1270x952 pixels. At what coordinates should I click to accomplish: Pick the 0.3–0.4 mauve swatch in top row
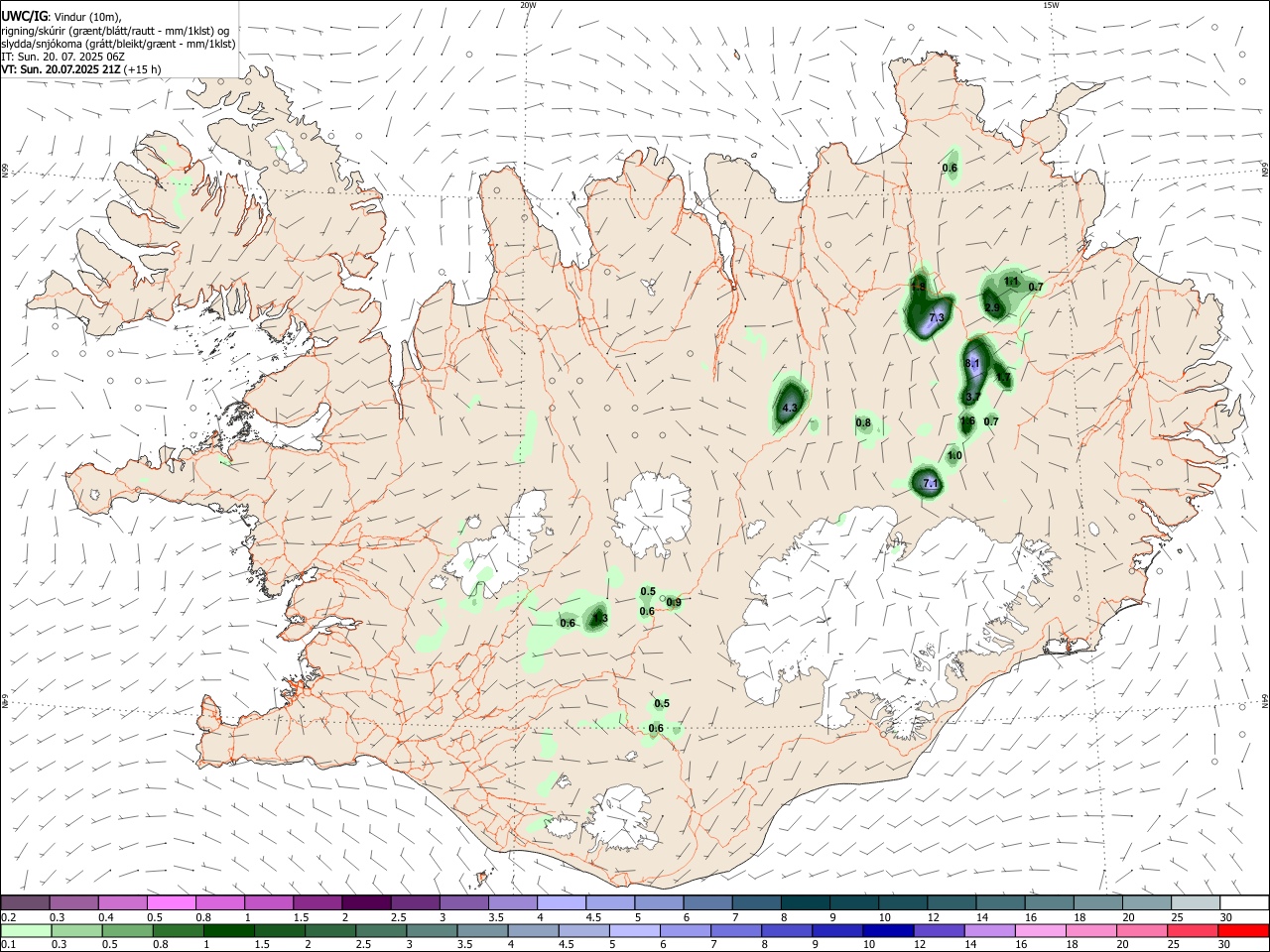coord(74,903)
